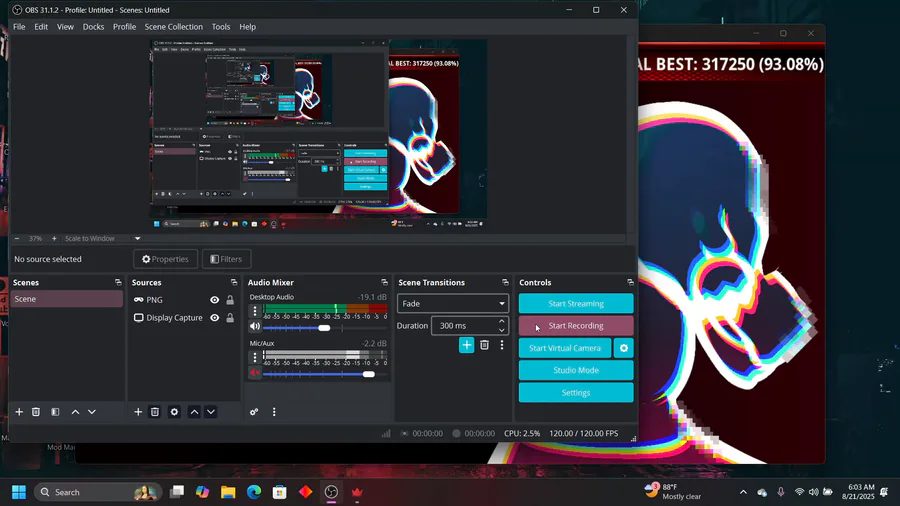900x506 pixels.
Task: Remove scene transition with trash icon
Action: coord(484,345)
